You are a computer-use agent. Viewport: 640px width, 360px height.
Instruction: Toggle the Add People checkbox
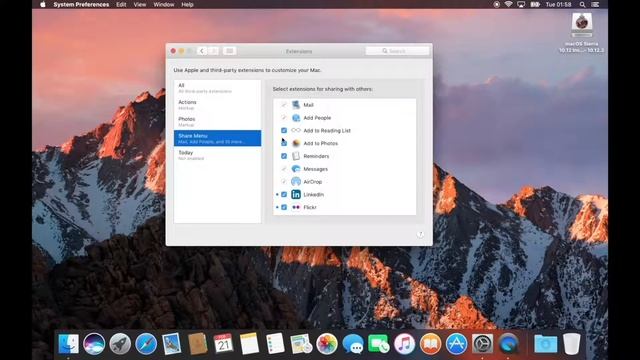[284, 118]
